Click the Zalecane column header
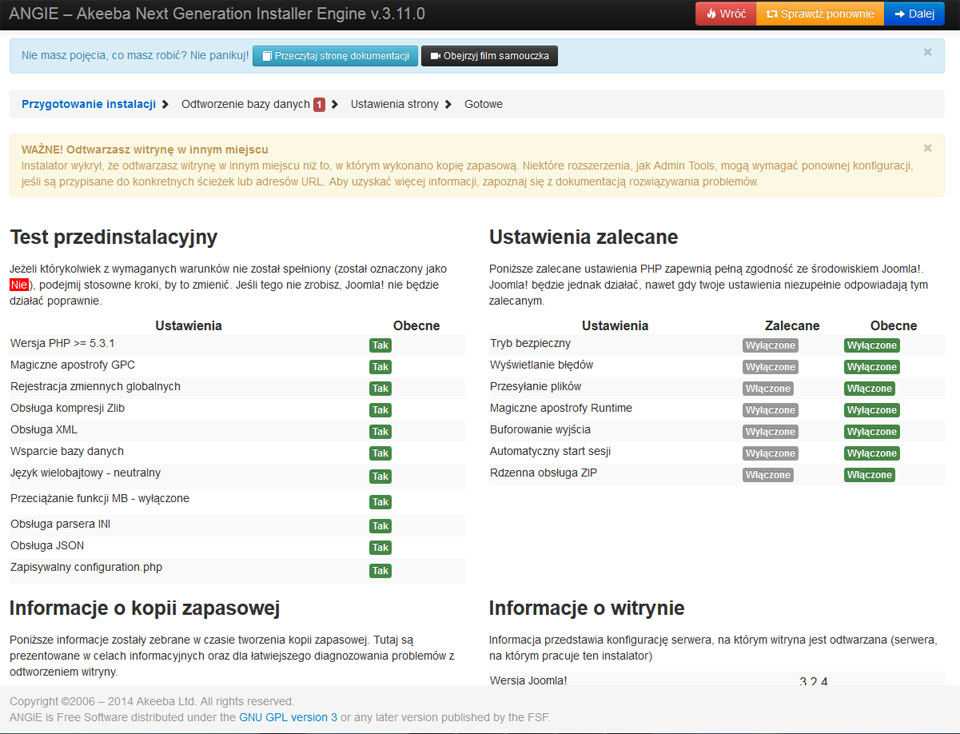Viewport: 960px width, 734px height. [x=792, y=326]
